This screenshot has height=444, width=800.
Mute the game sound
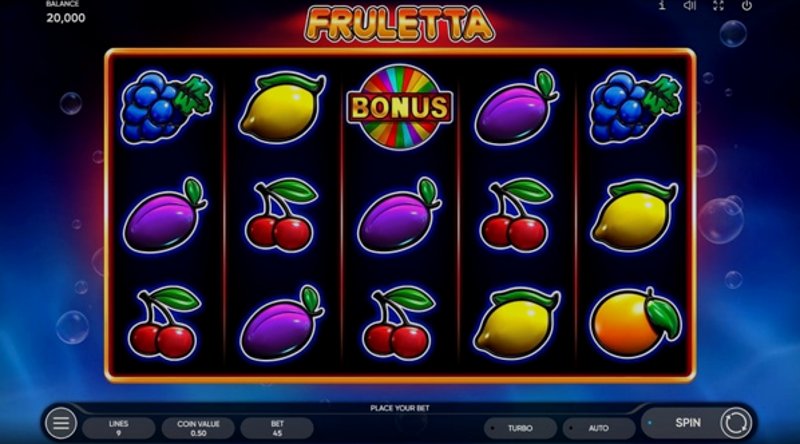[690, 6]
